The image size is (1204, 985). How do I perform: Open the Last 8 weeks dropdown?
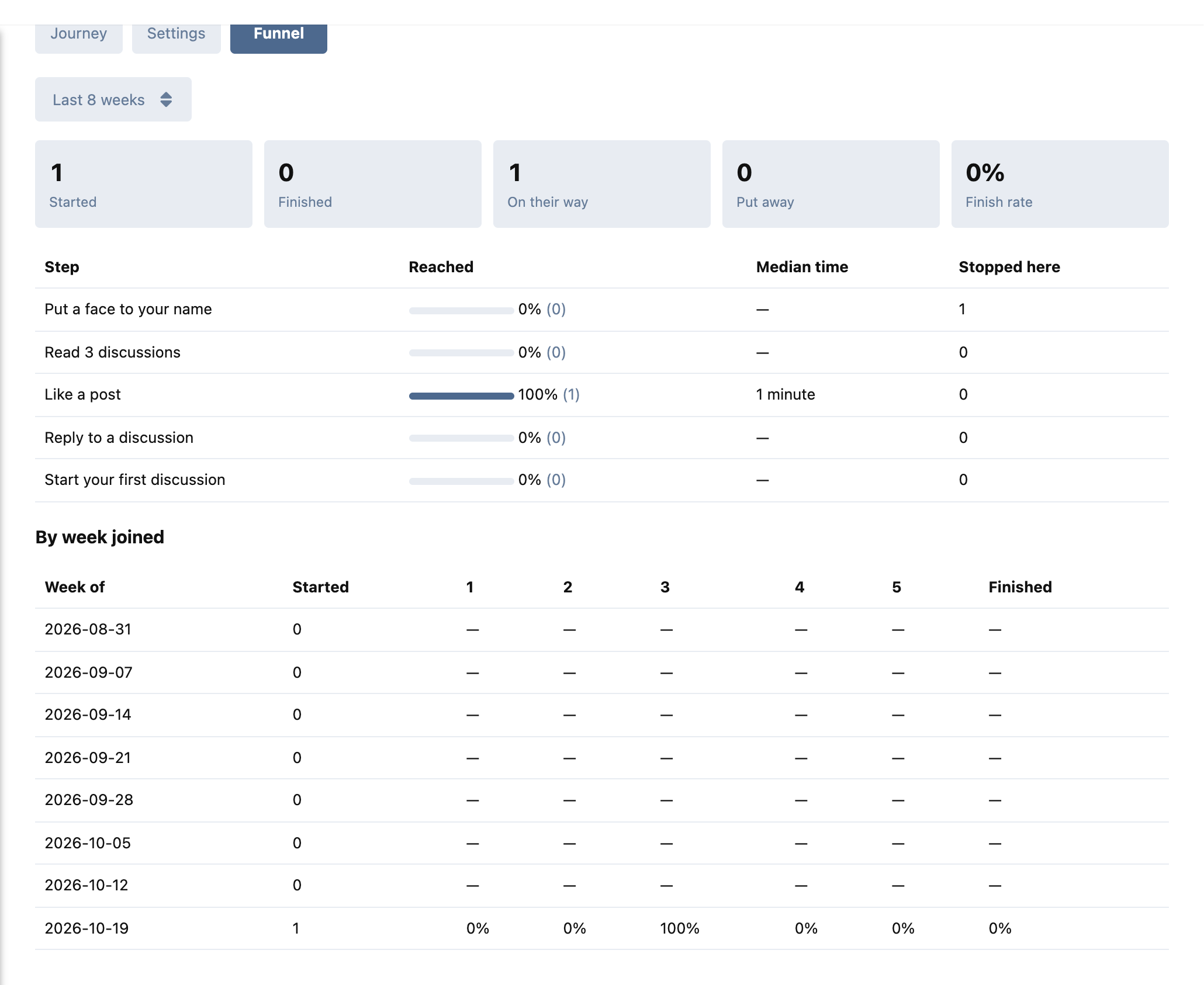(113, 99)
